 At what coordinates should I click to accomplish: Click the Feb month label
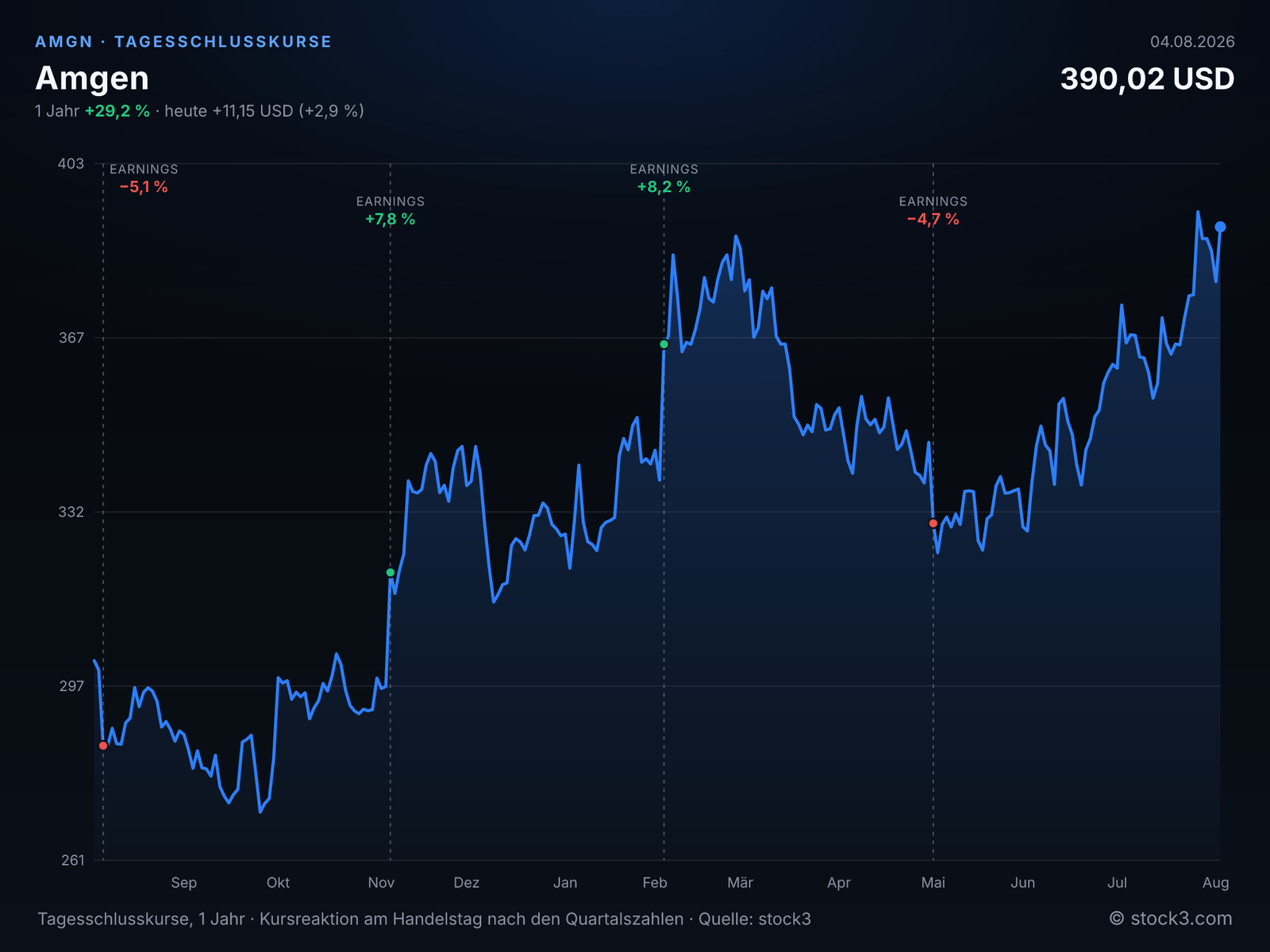click(x=655, y=883)
